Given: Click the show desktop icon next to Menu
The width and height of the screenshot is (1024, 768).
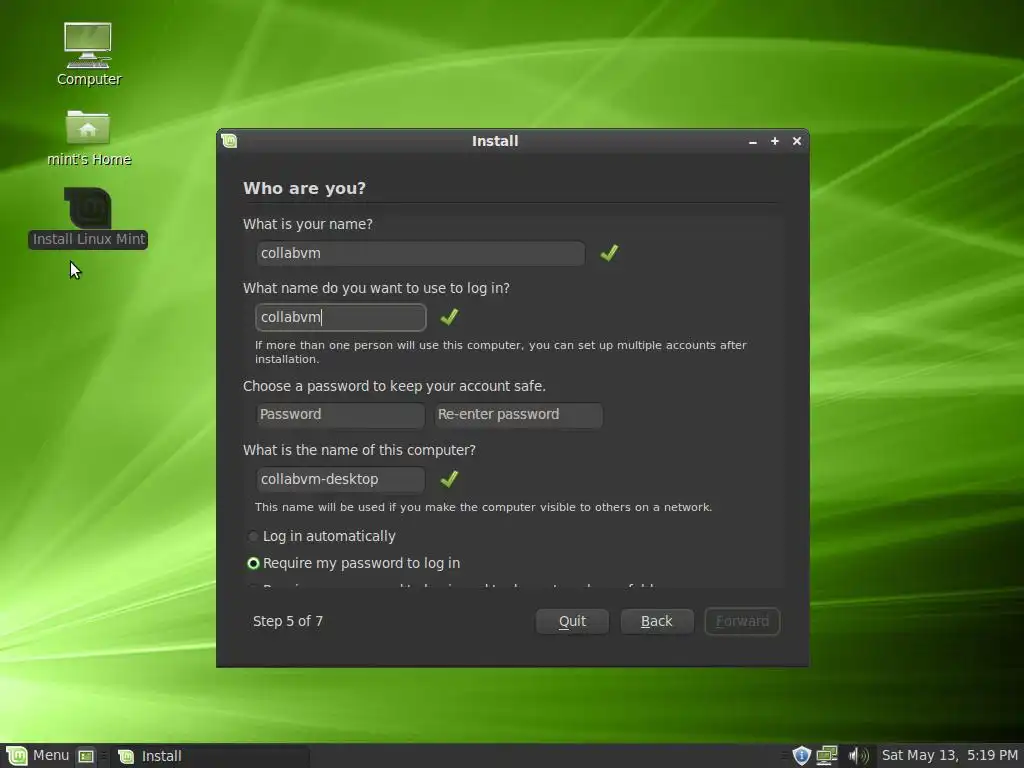Looking at the screenshot, I should [x=86, y=756].
